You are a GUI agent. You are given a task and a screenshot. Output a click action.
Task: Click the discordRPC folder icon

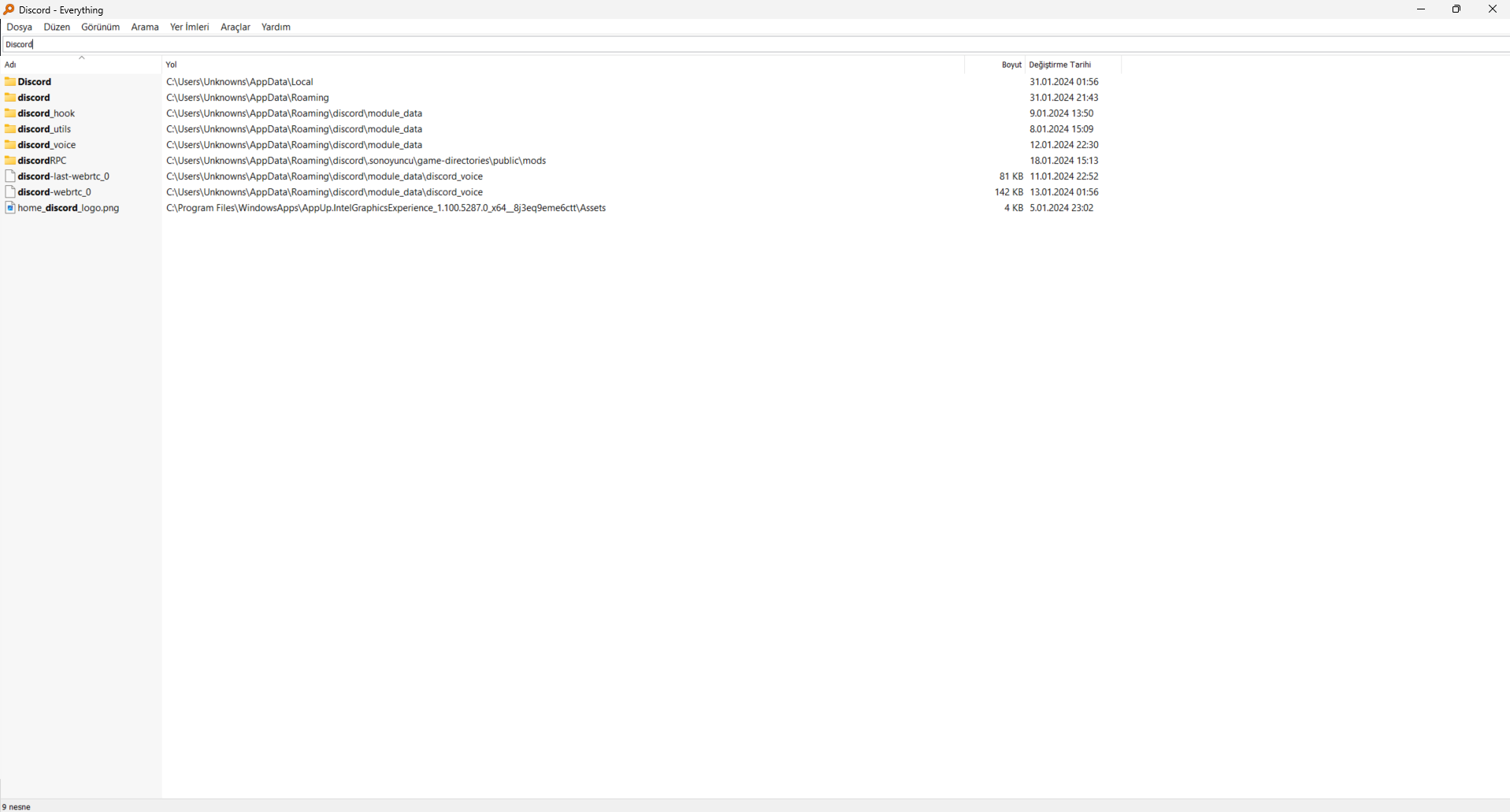(10, 161)
